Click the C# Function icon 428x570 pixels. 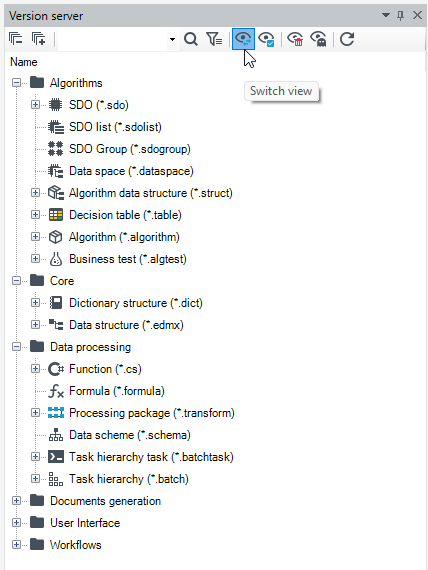click(x=56, y=369)
